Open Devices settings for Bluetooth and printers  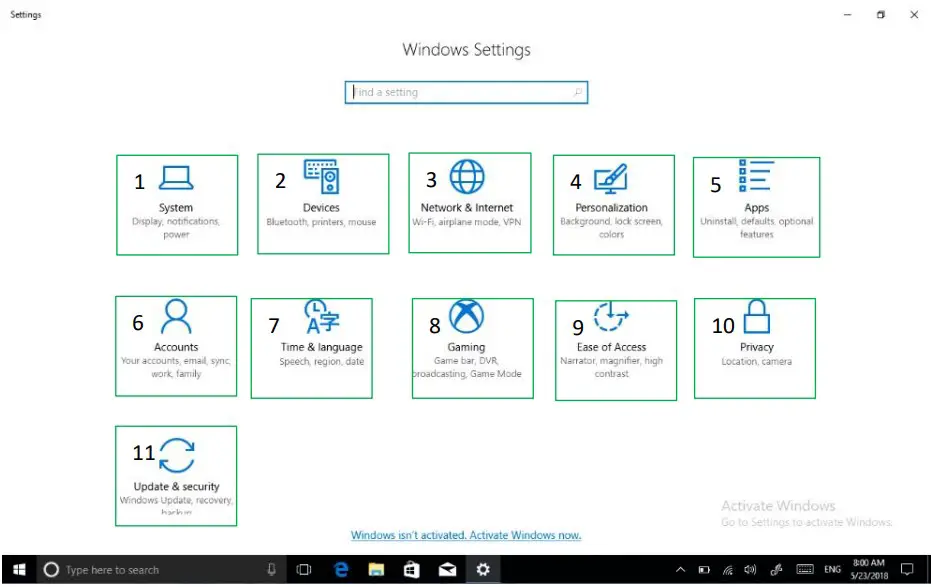point(322,204)
